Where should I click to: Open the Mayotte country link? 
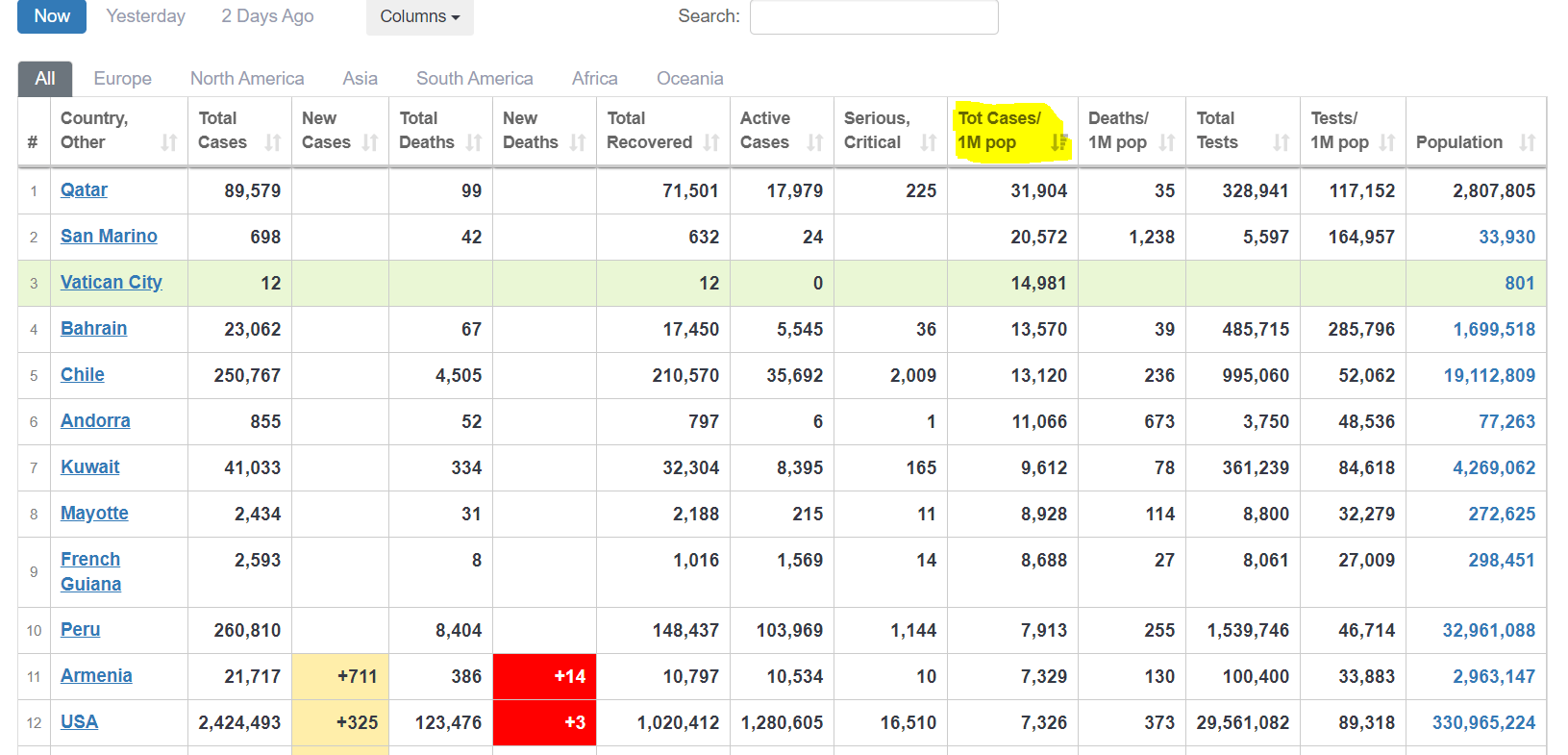94,513
